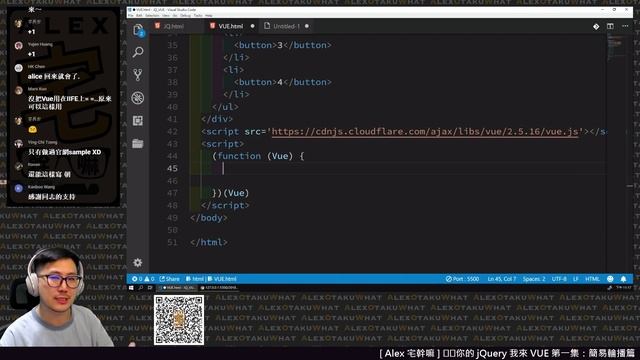
Task: Click the Windows Start button
Action: coord(131,288)
